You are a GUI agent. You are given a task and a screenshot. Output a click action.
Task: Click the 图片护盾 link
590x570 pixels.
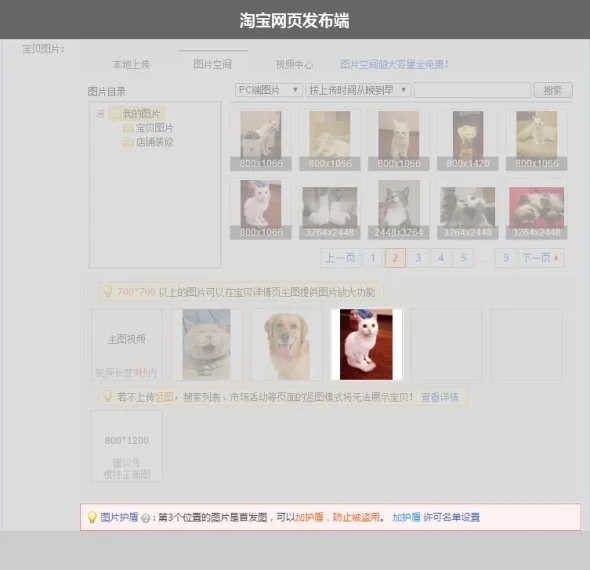119,517
